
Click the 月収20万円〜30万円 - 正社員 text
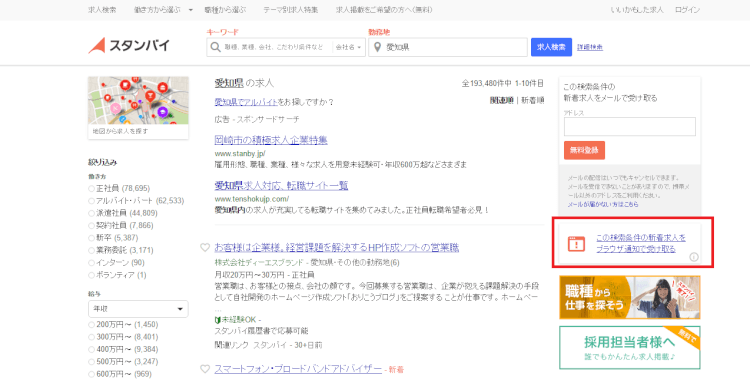coord(265,275)
